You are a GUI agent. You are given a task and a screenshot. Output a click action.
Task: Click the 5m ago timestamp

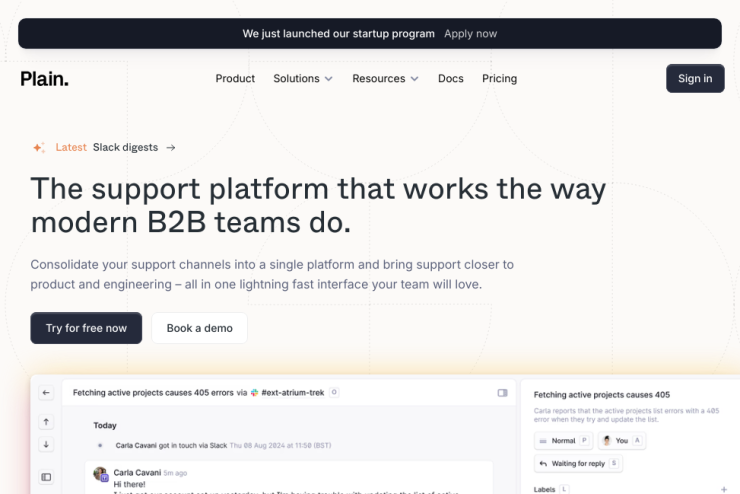coord(175,473)
